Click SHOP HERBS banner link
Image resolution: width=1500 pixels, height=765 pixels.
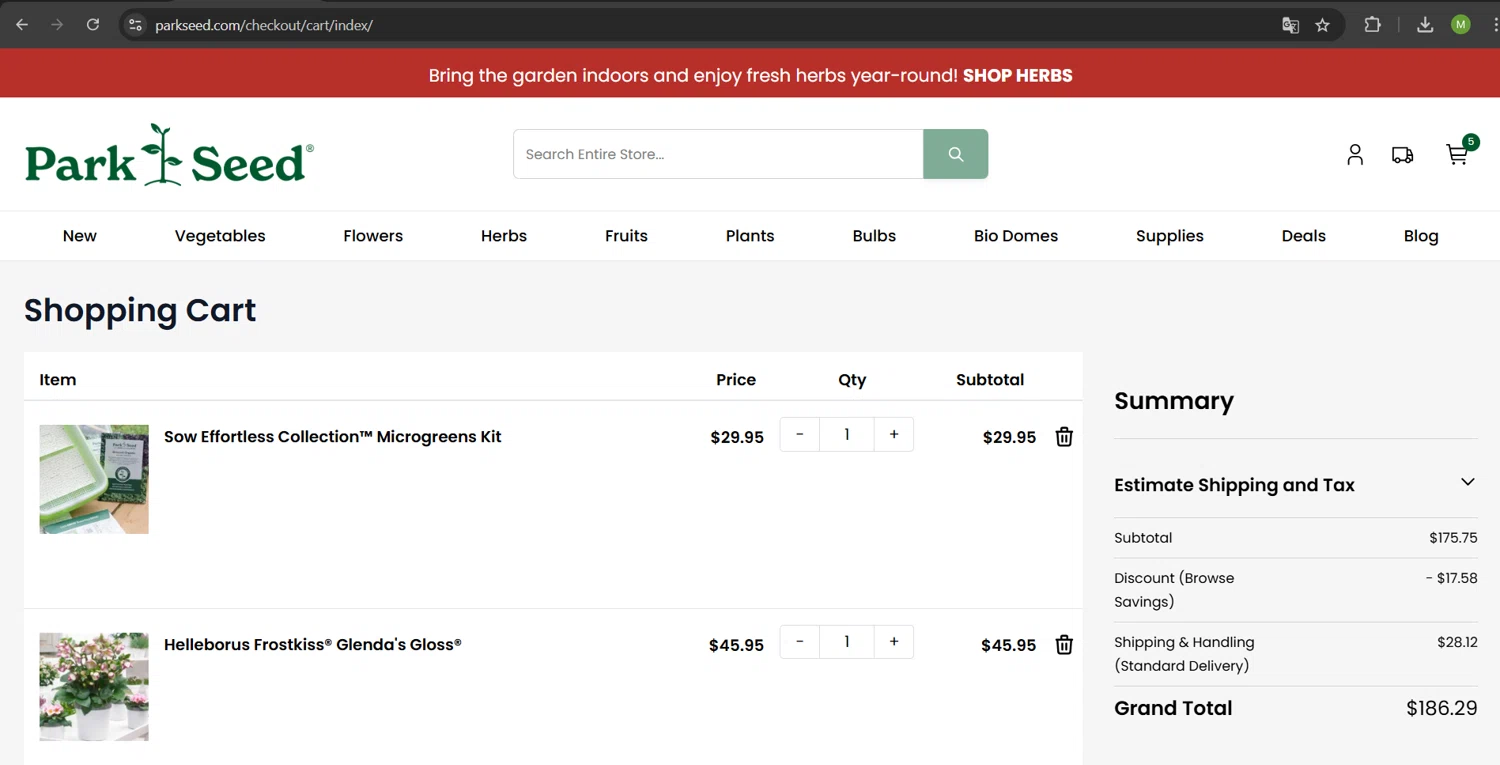pyautogui.click(x=1017, y=75)
